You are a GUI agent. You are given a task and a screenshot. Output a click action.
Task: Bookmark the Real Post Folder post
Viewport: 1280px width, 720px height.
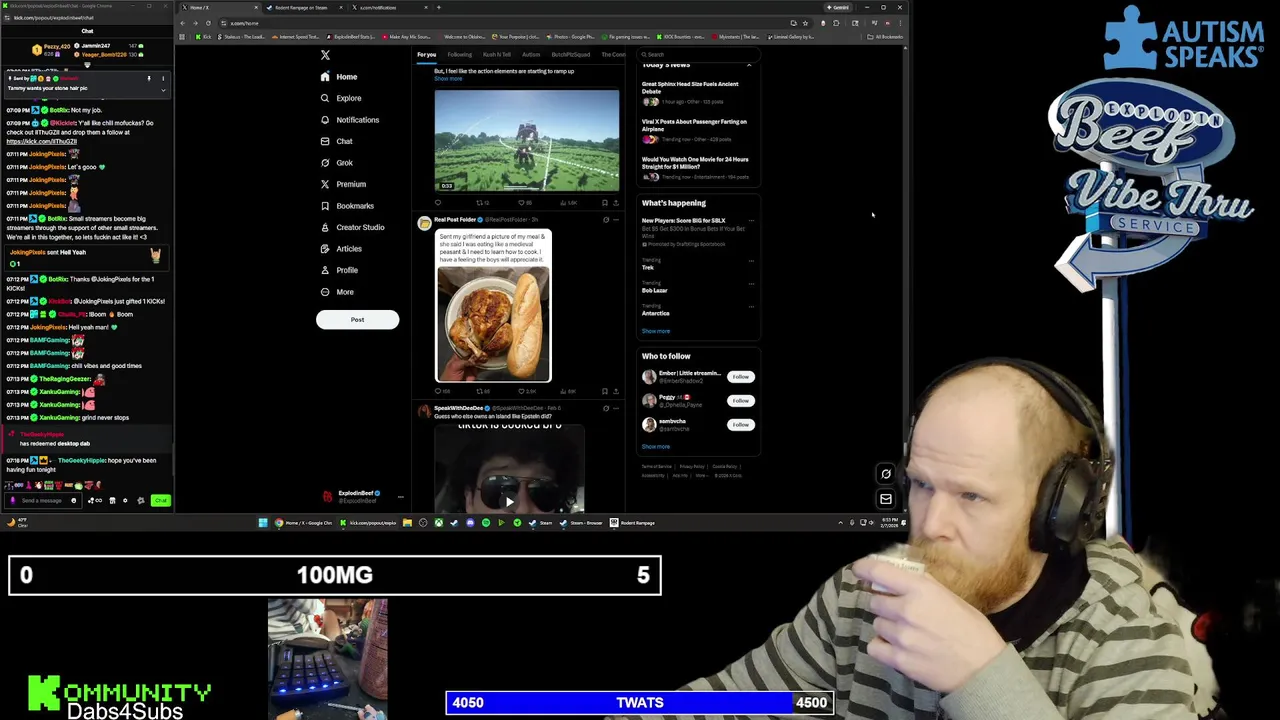604,391
